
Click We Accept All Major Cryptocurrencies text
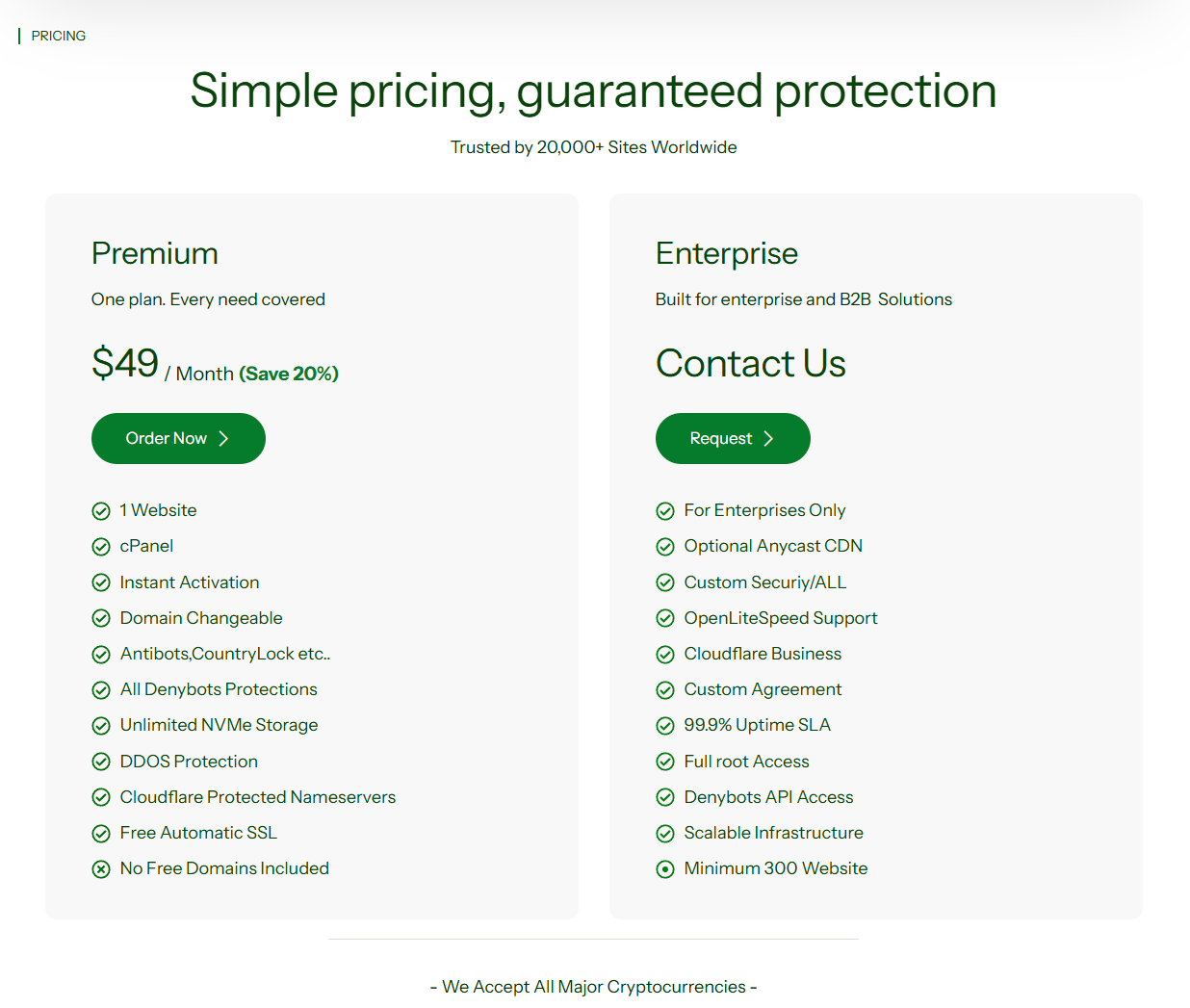pos(594,987)
